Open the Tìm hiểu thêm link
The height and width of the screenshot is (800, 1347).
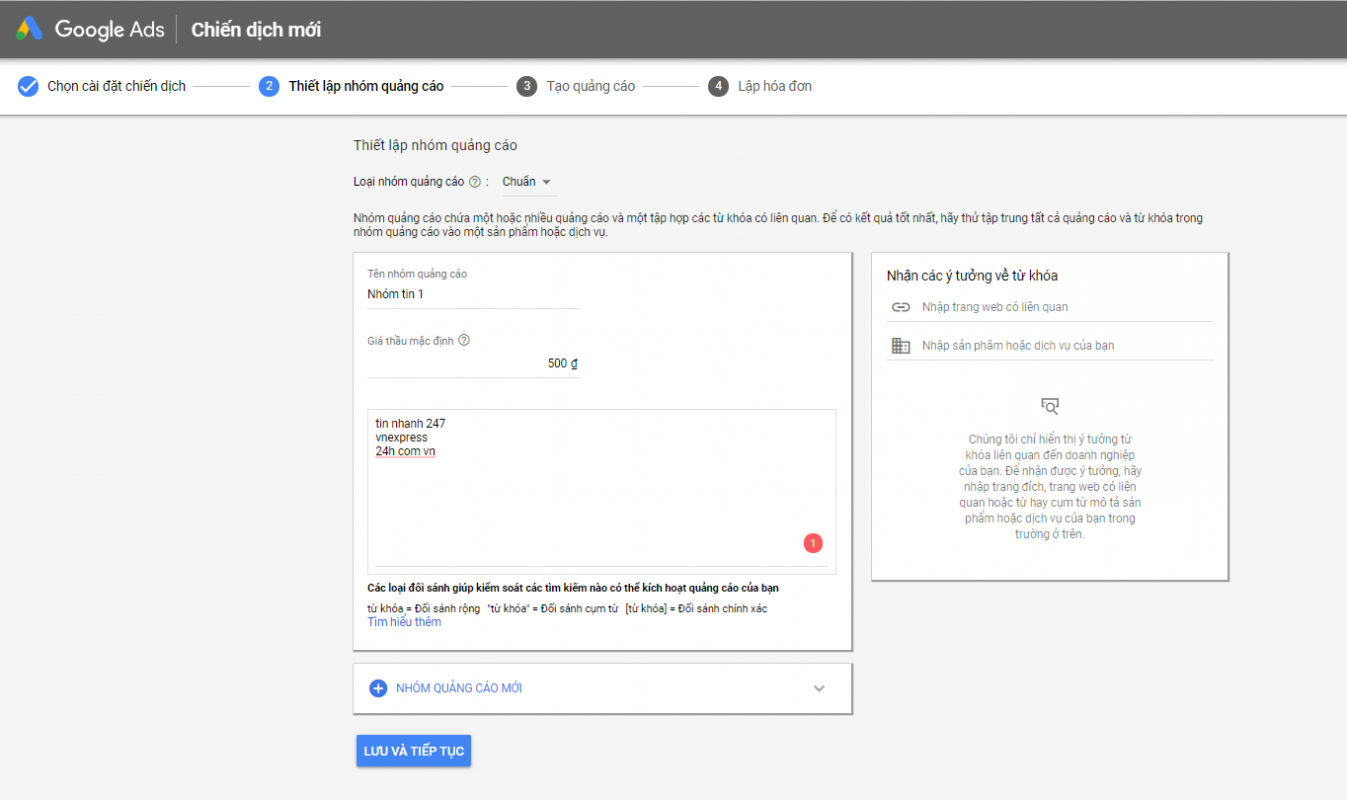coord(404,622)
